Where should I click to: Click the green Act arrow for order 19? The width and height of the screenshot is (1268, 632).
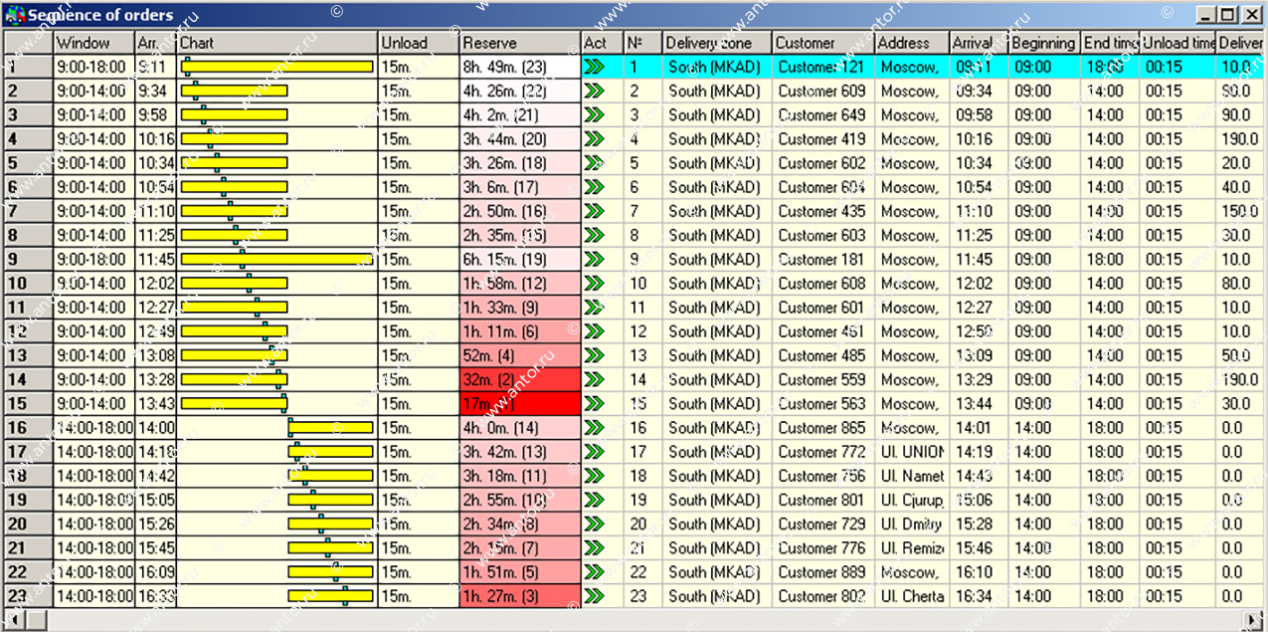click(595, 499)
